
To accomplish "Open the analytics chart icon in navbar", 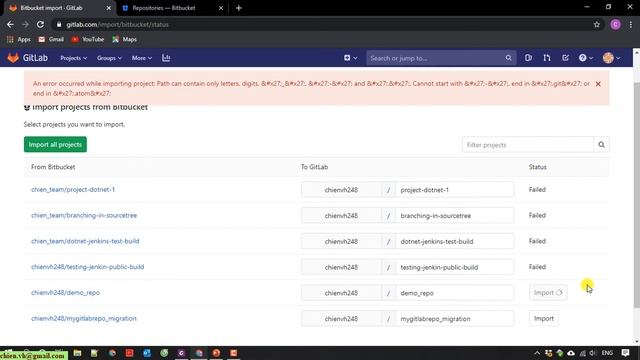I will tap(166, 58).
